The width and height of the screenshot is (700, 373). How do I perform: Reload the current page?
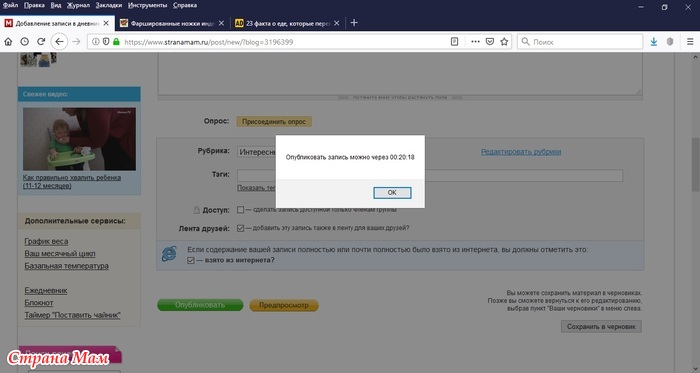[41, 41]
